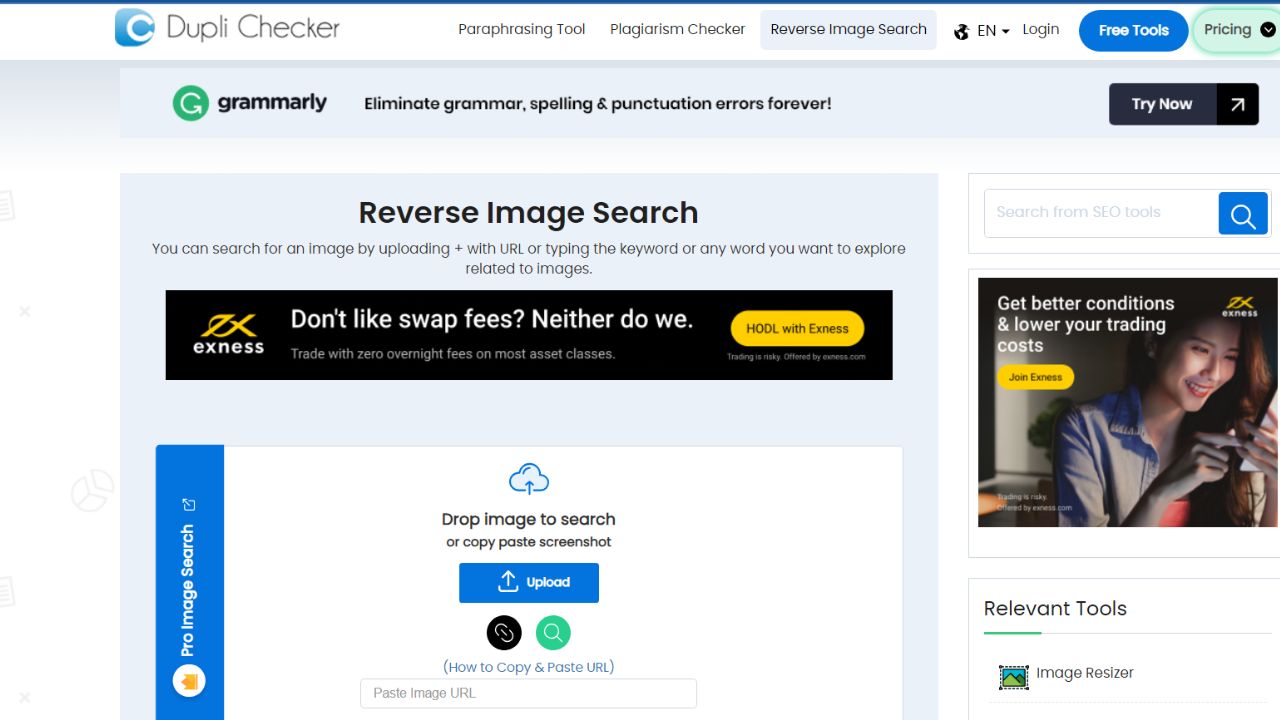Click the Relevant Tools heading

[1055, 608]
